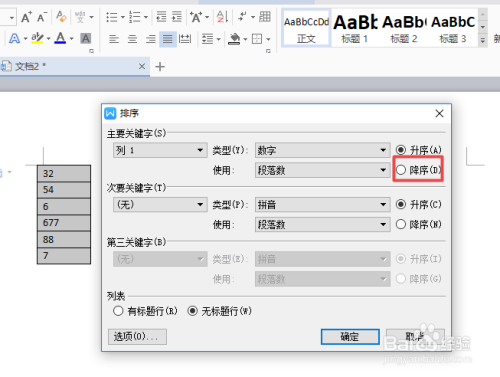Click table cell containing 677
500x377 pixels.
coord(64,223)
